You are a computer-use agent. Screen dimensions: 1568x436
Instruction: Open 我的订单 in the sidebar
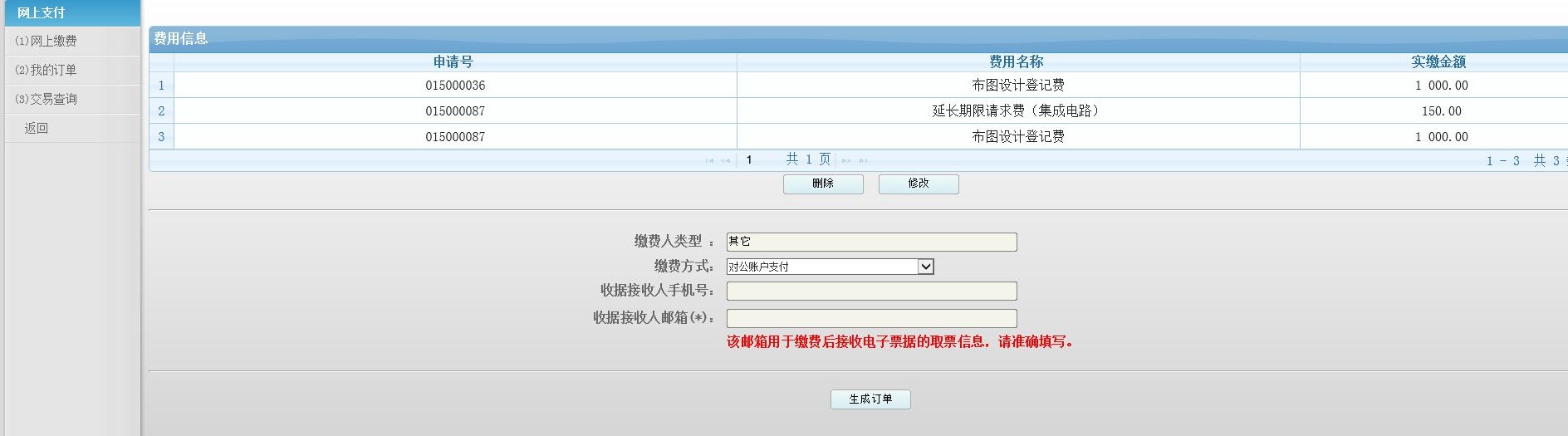coord(53,70)
